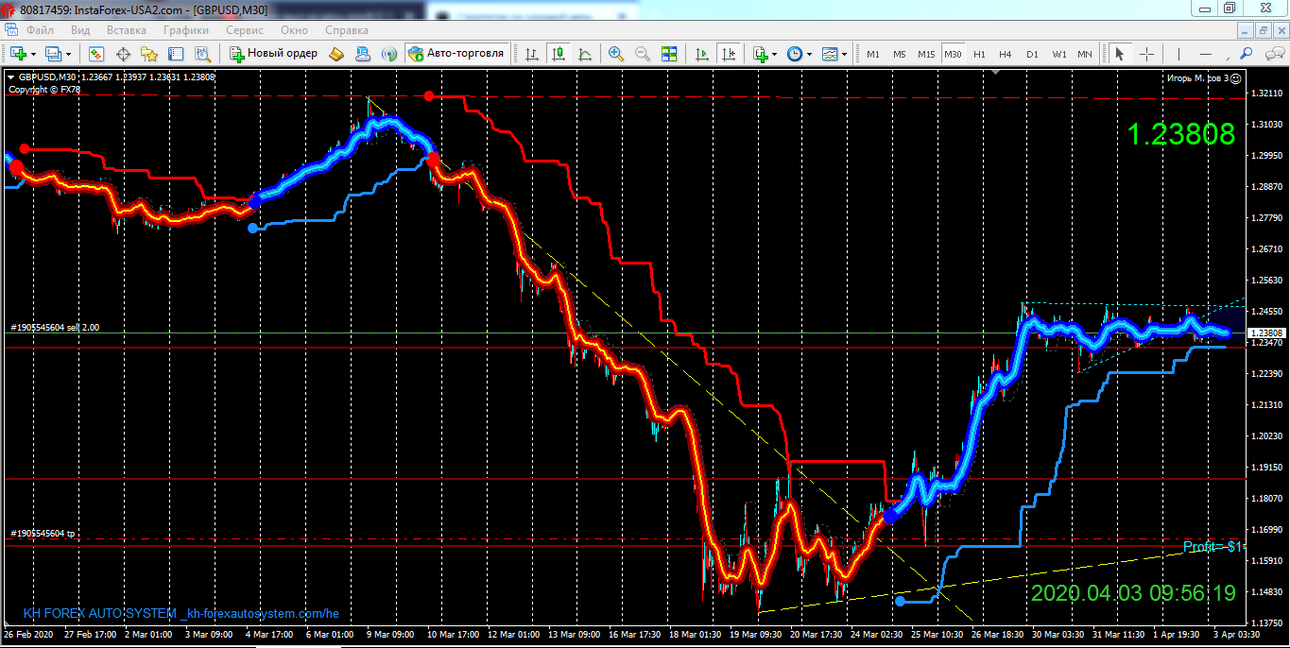Select the M1 timeframe
1290x648 pixels.
tap(873, 54)
